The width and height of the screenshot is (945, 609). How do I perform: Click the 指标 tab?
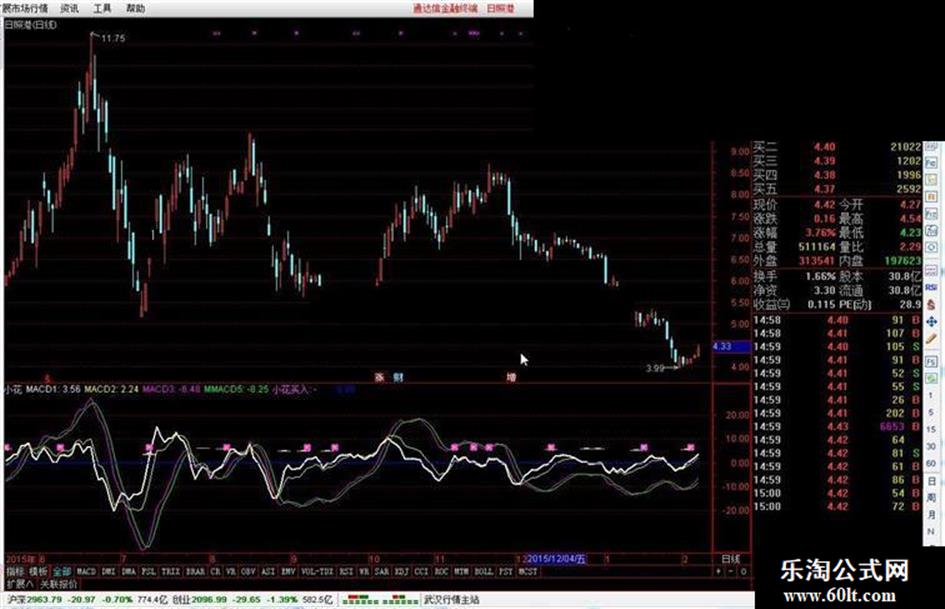point(15,571)
